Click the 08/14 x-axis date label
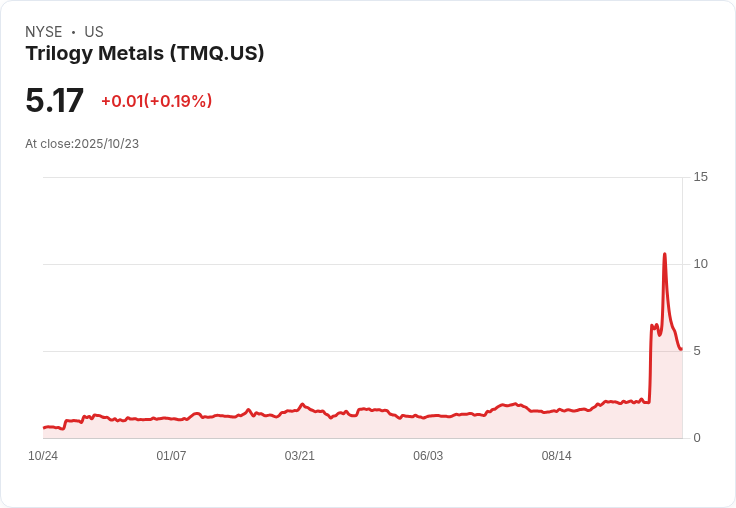This screenshot has width=736, height=508. 557,455
